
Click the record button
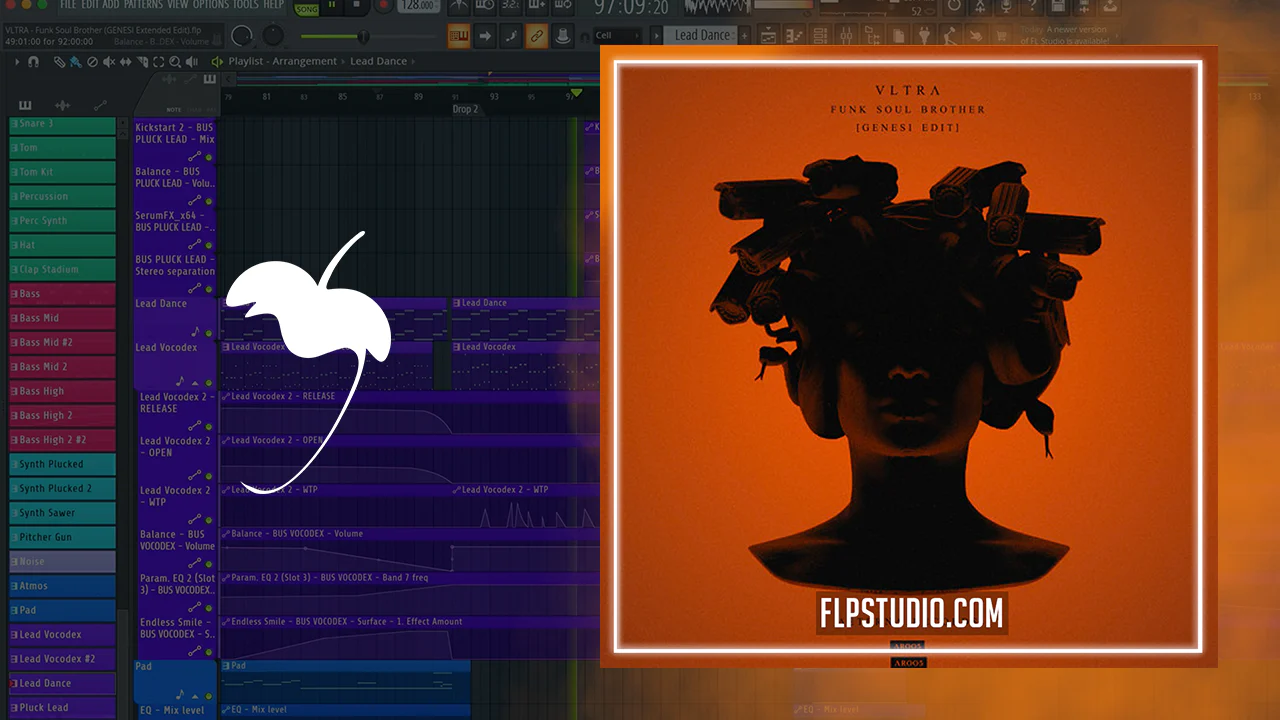[x=381, y=7]
